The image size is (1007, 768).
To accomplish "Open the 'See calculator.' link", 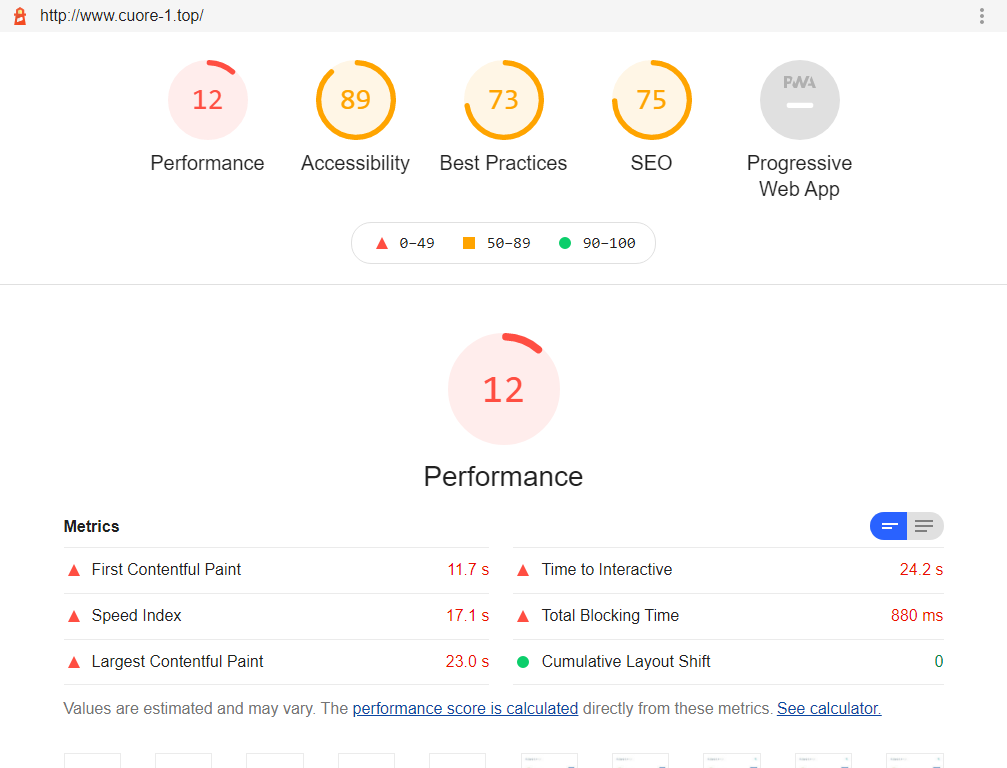I will [x=828, y=708].
